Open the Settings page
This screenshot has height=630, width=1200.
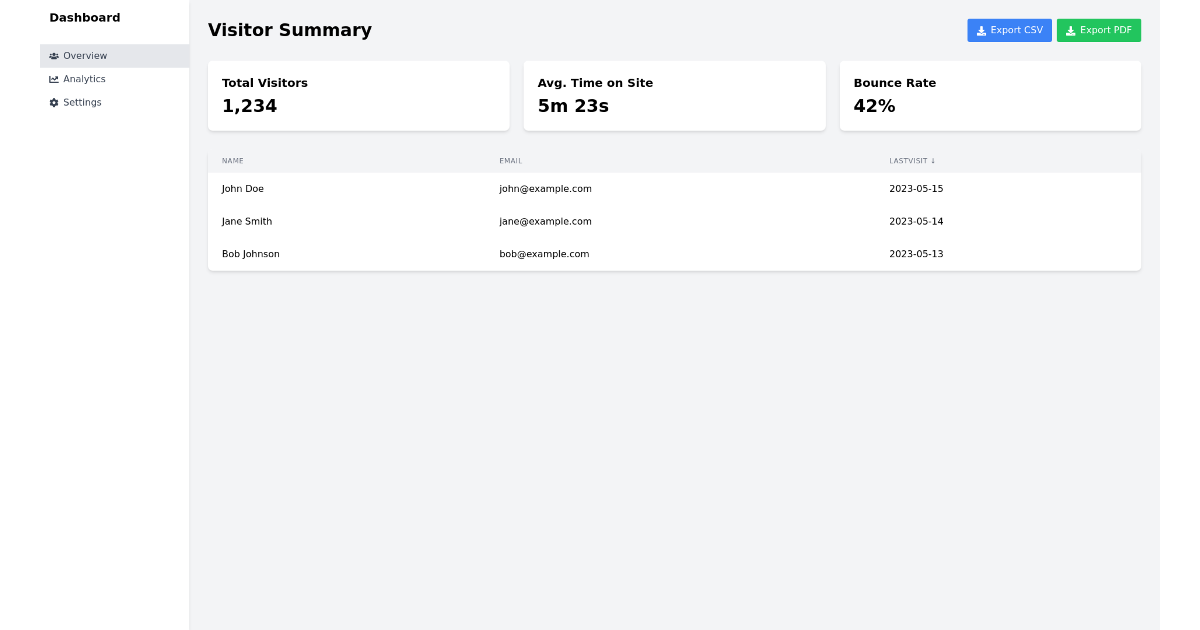point(82,102)
